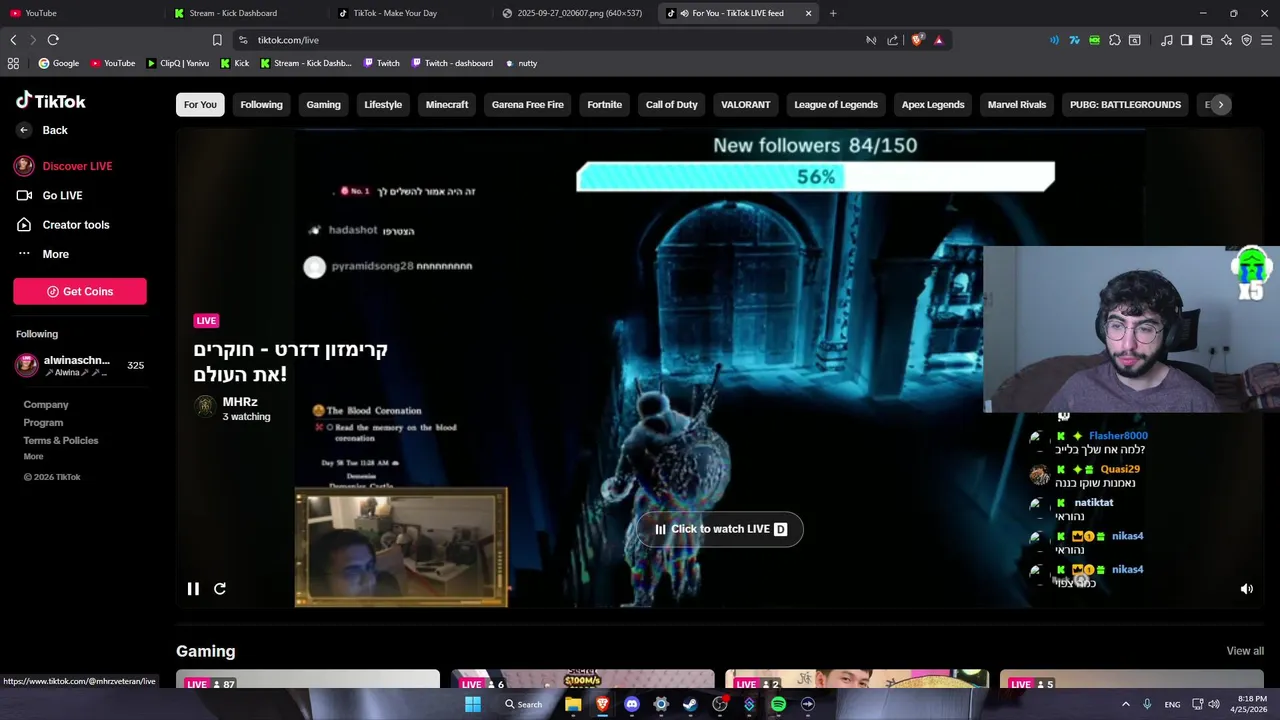Click MHRz streamer avatar
Image resolution: width=1280 pixels, height=720 pixels.
coord(205,407)
